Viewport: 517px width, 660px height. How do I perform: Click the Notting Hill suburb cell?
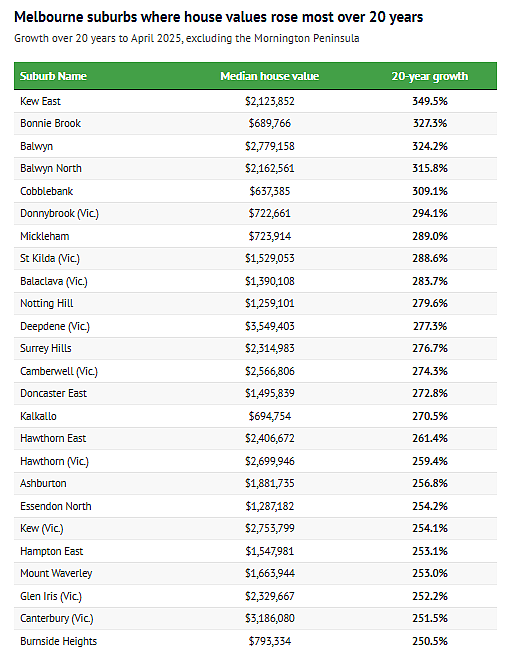click(x=47, y=303)
